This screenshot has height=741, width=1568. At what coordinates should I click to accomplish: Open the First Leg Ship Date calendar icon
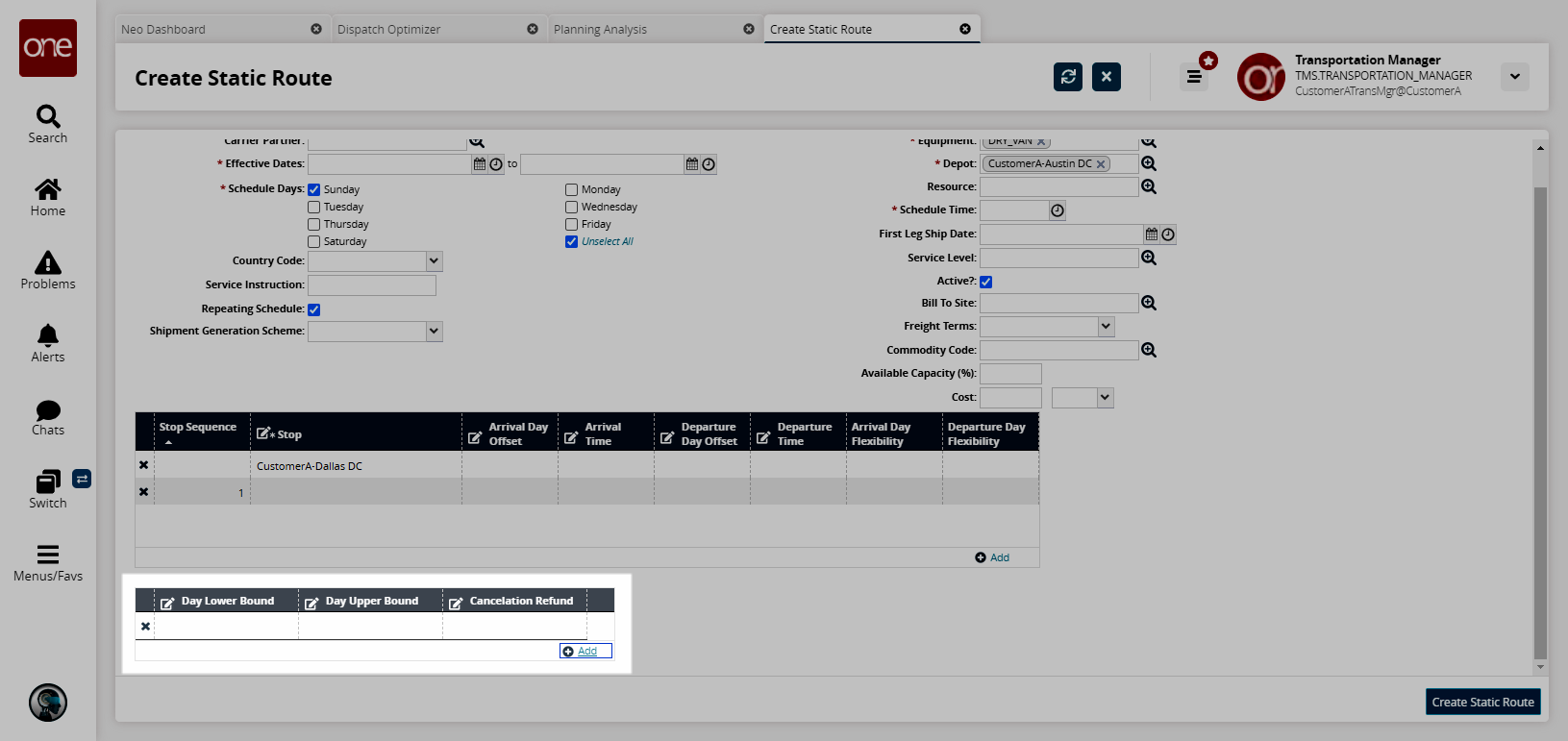pos(1152,235)
